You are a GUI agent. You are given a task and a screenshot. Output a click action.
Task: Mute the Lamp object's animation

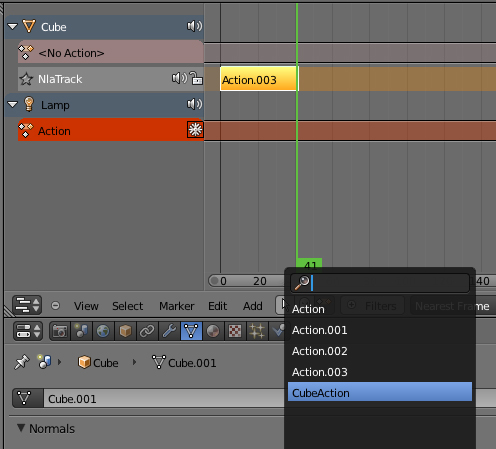(194, 104)
